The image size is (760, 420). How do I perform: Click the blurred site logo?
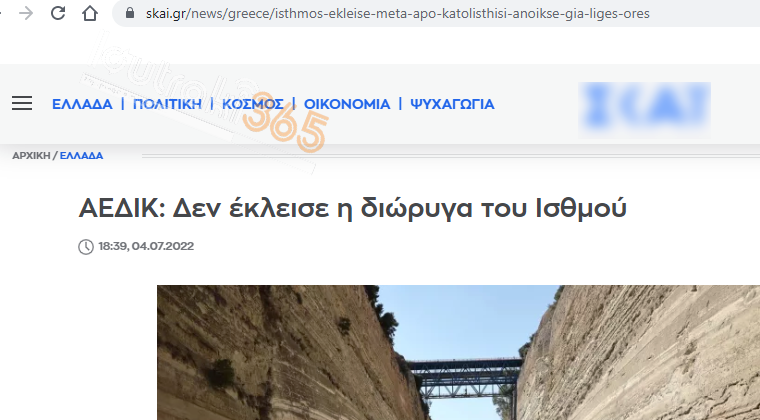(644, 109)
